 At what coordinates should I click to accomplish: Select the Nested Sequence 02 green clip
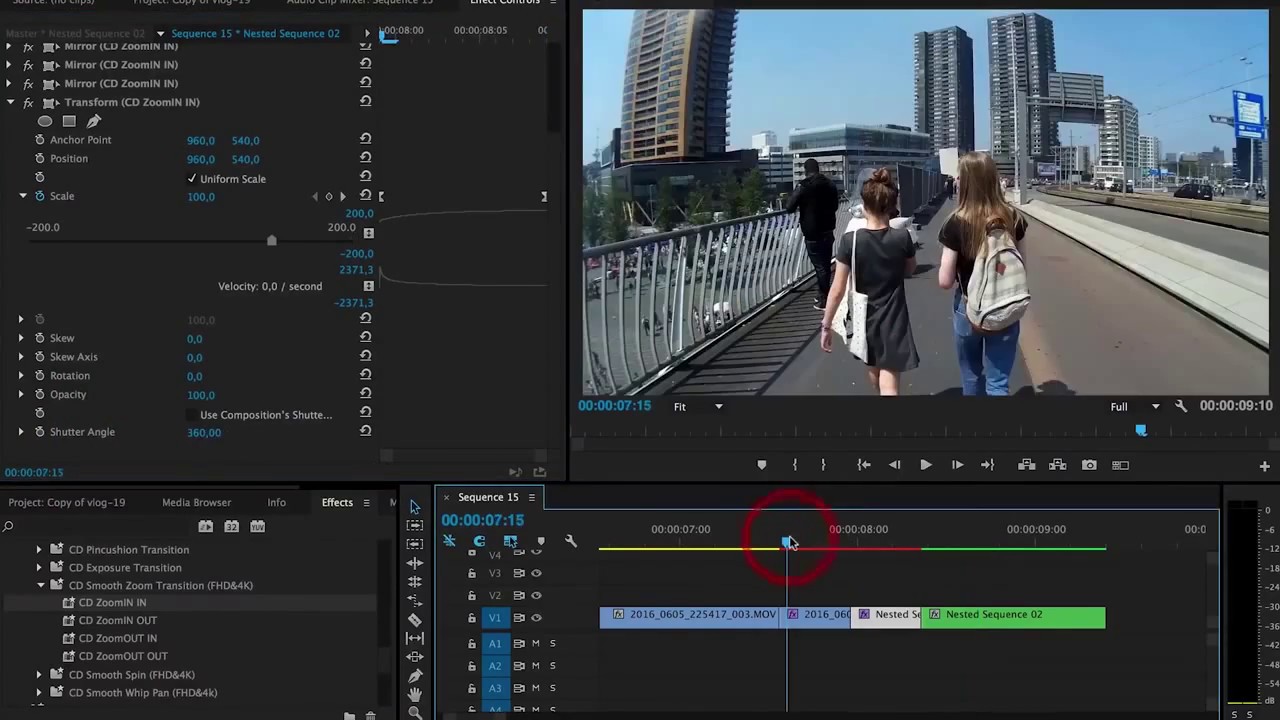point(1012,617)
